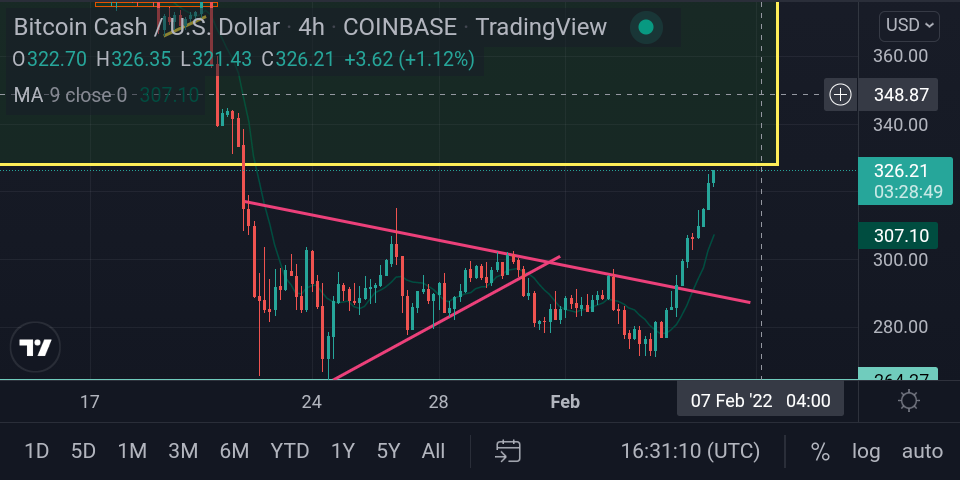
Task: Select the 1Y time range
Action: (343, 452)
